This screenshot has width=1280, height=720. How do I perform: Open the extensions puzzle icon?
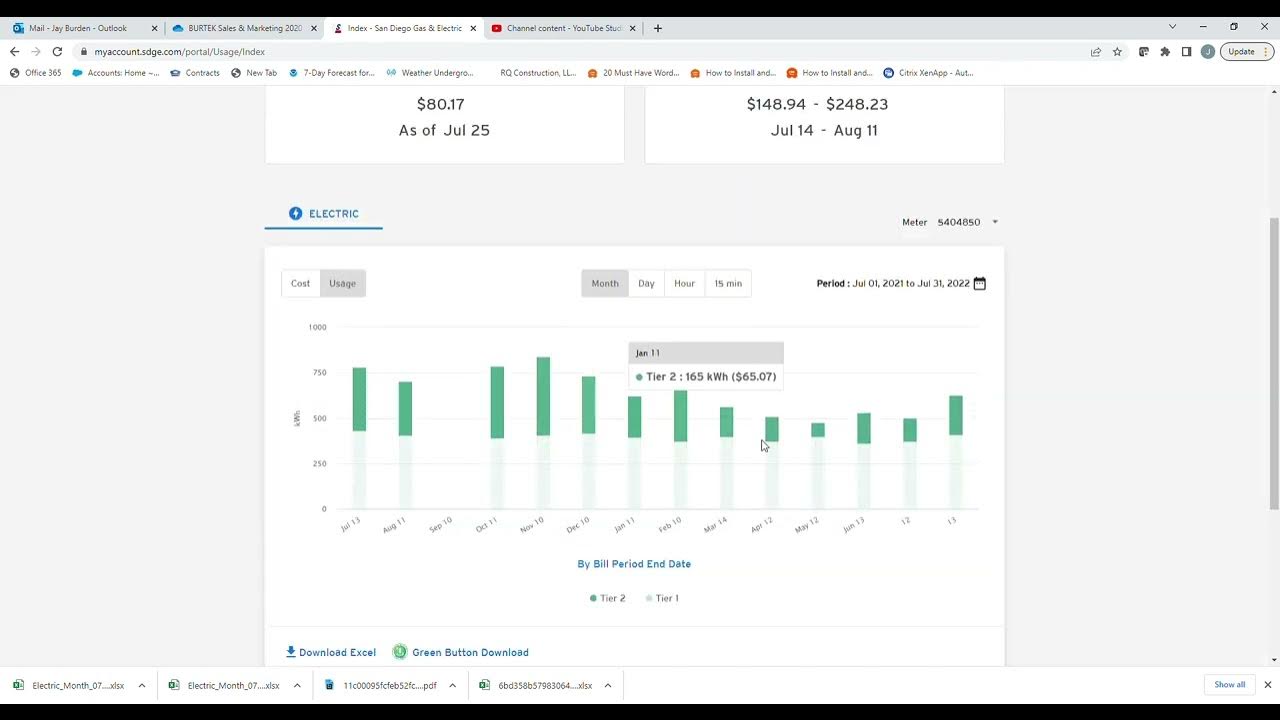(1165, 51)
